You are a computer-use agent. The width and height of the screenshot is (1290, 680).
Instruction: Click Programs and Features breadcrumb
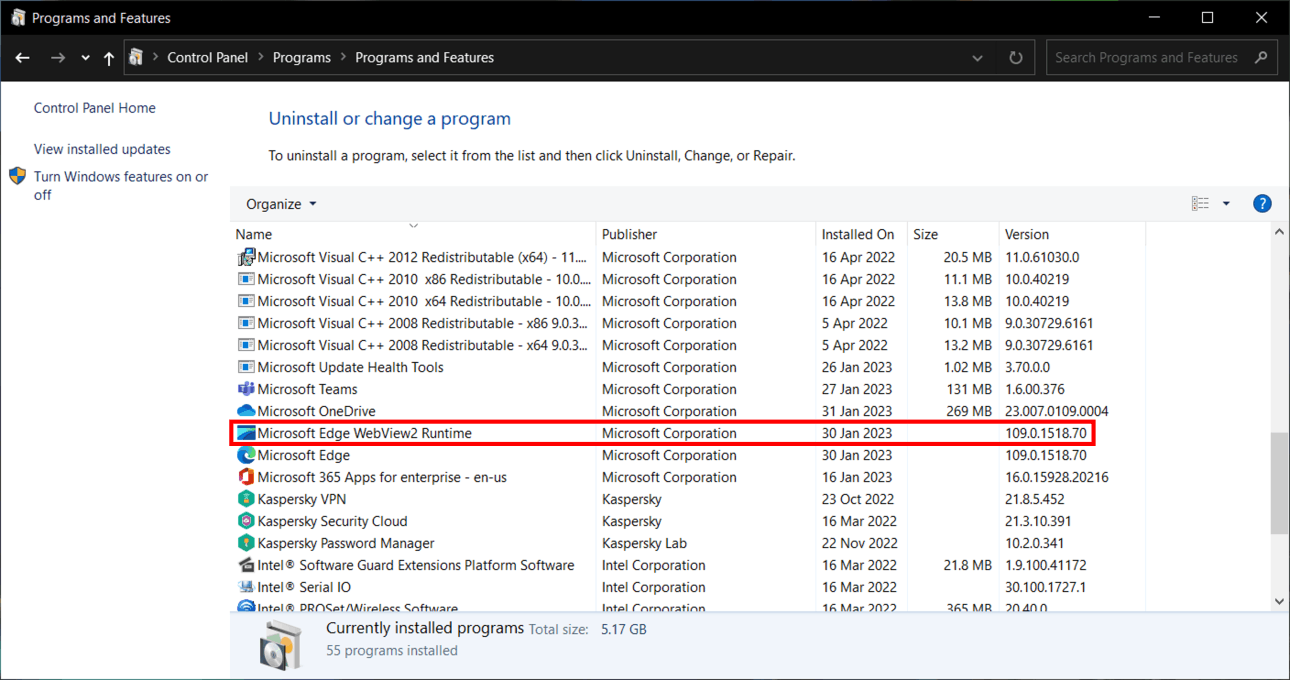click(x=425, y=58)
